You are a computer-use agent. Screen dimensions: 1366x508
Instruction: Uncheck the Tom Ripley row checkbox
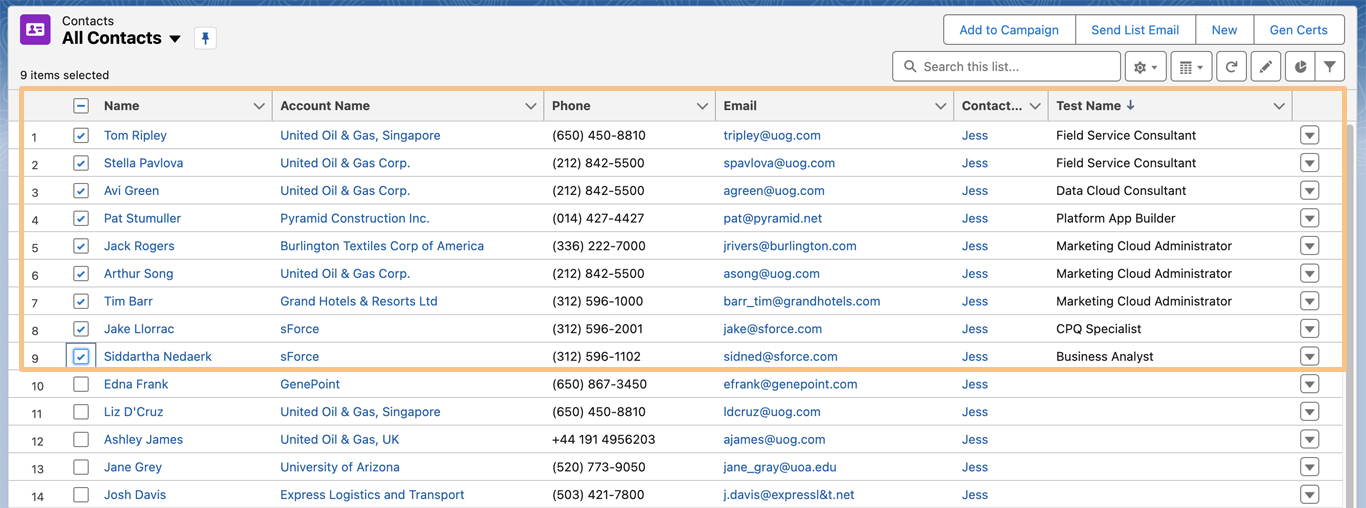[81, 136]
